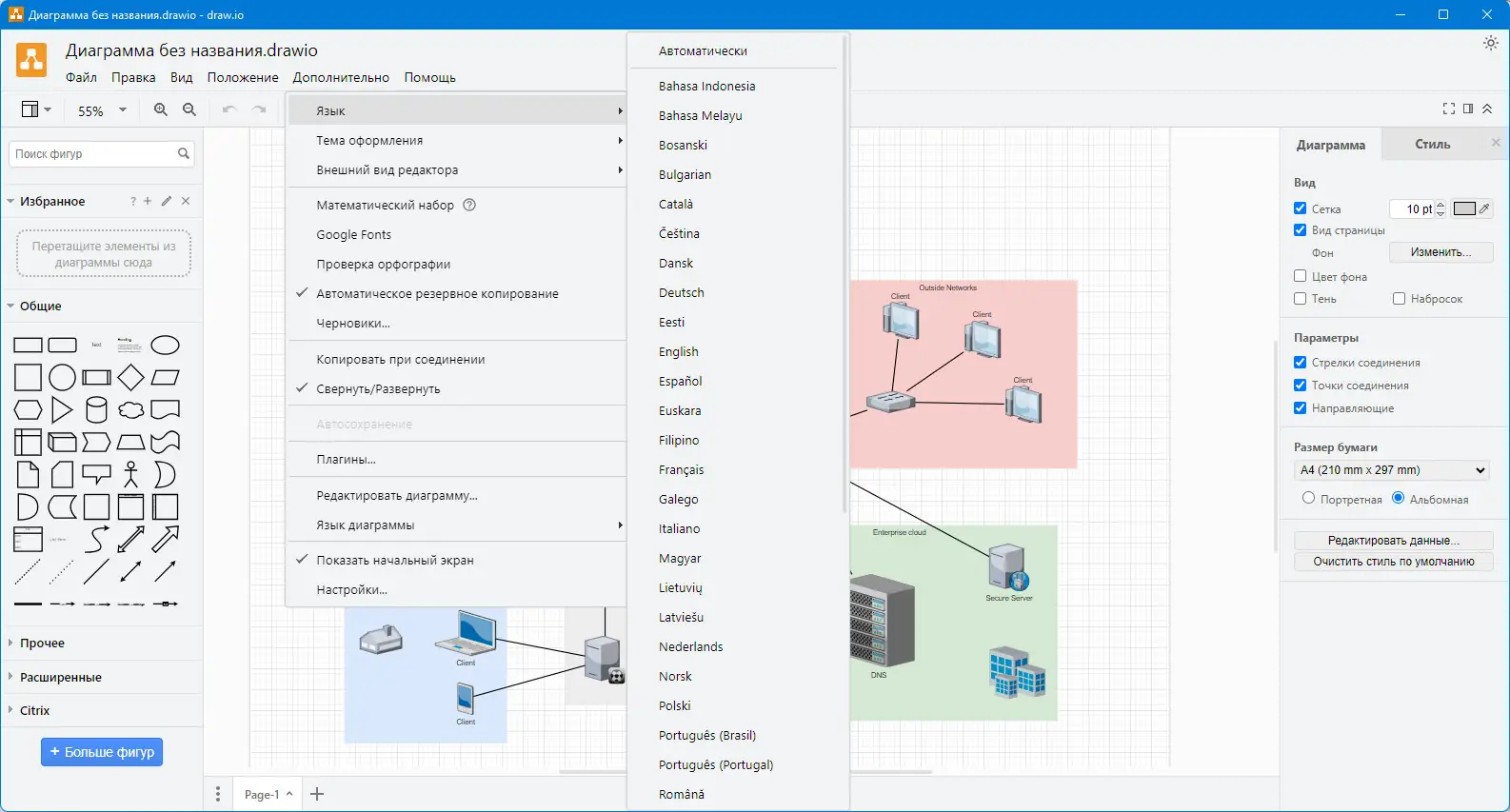The width and height of the screenshot is (1510, 812).
Task: Enable the Цвет фона checkbox
Action: [1300, 276]
